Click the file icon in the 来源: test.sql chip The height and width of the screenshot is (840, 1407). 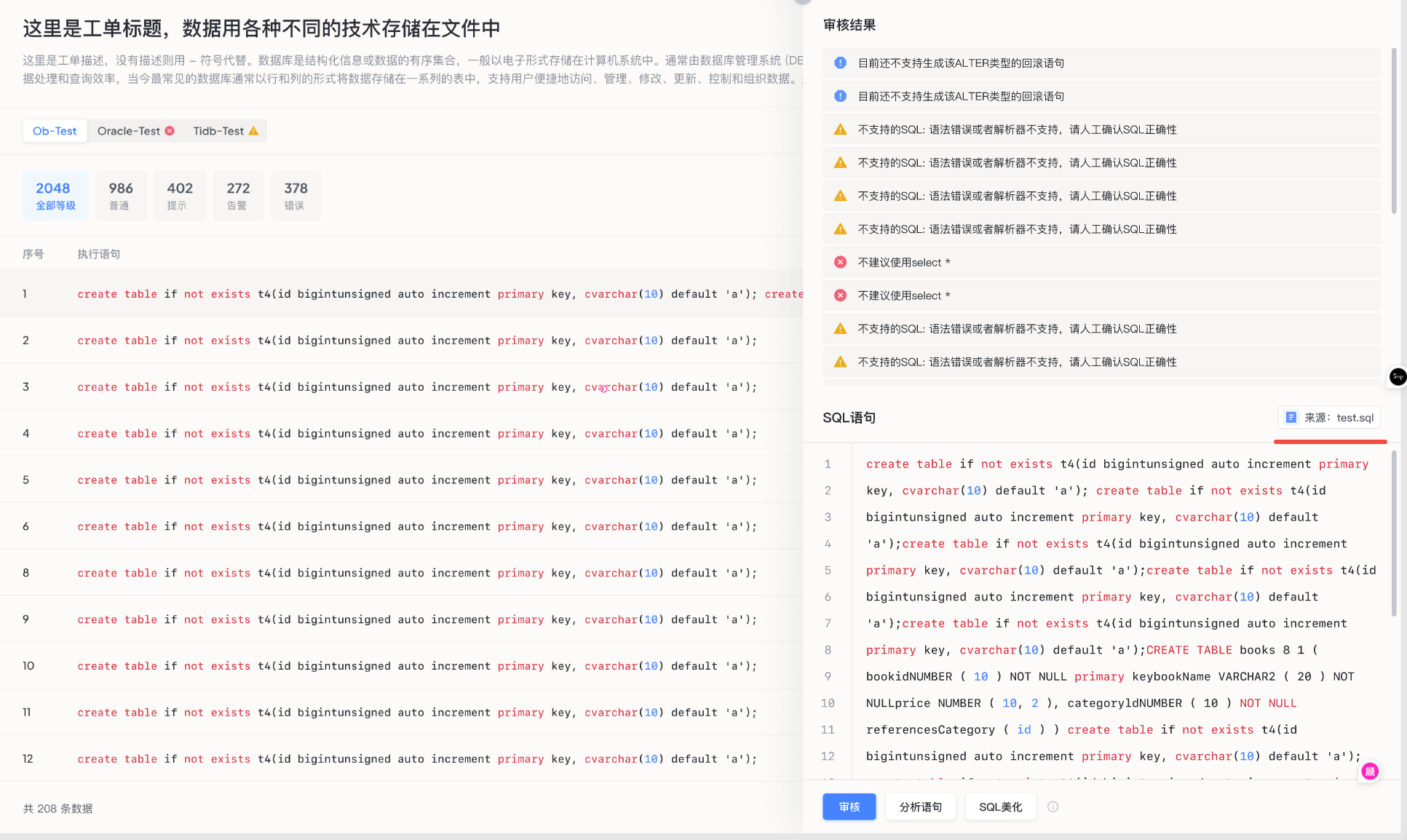1292,417
